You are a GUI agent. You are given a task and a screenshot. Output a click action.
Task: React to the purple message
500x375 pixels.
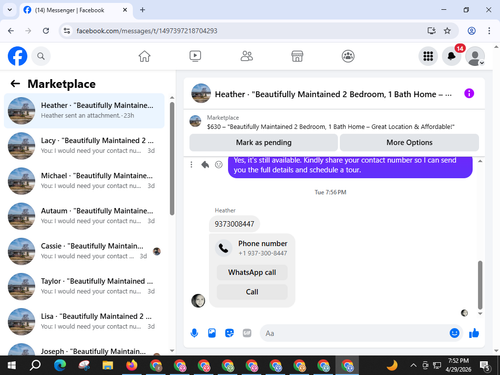[x=219, y=165]
